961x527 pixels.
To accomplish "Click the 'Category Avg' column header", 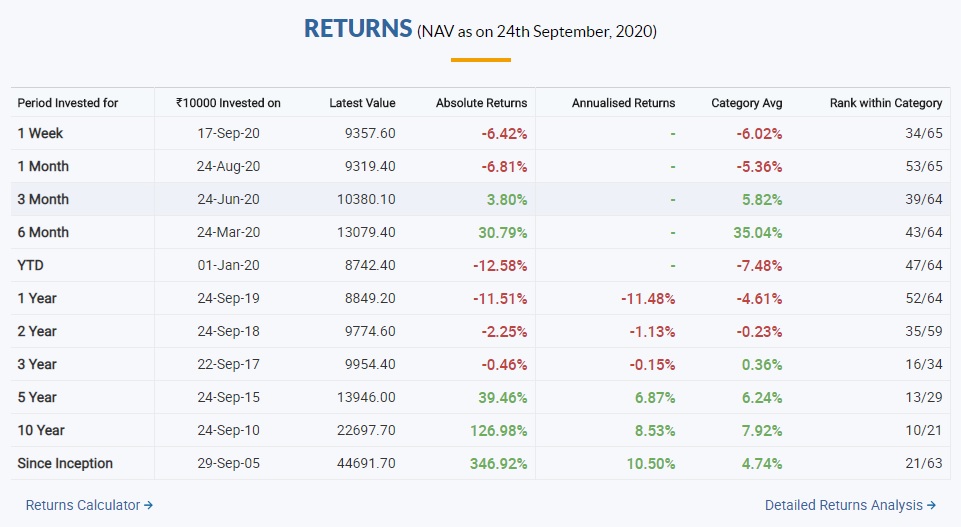I will point(746,103).
